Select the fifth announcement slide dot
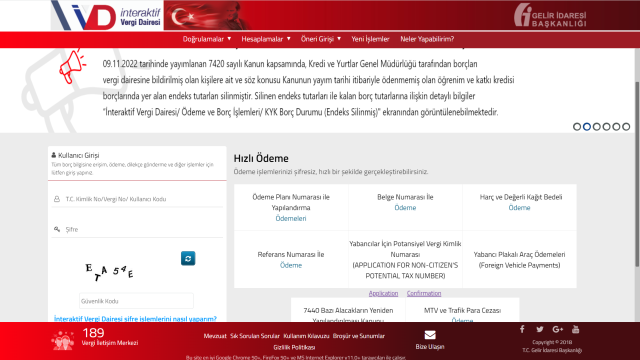 [x=616, y=127]
